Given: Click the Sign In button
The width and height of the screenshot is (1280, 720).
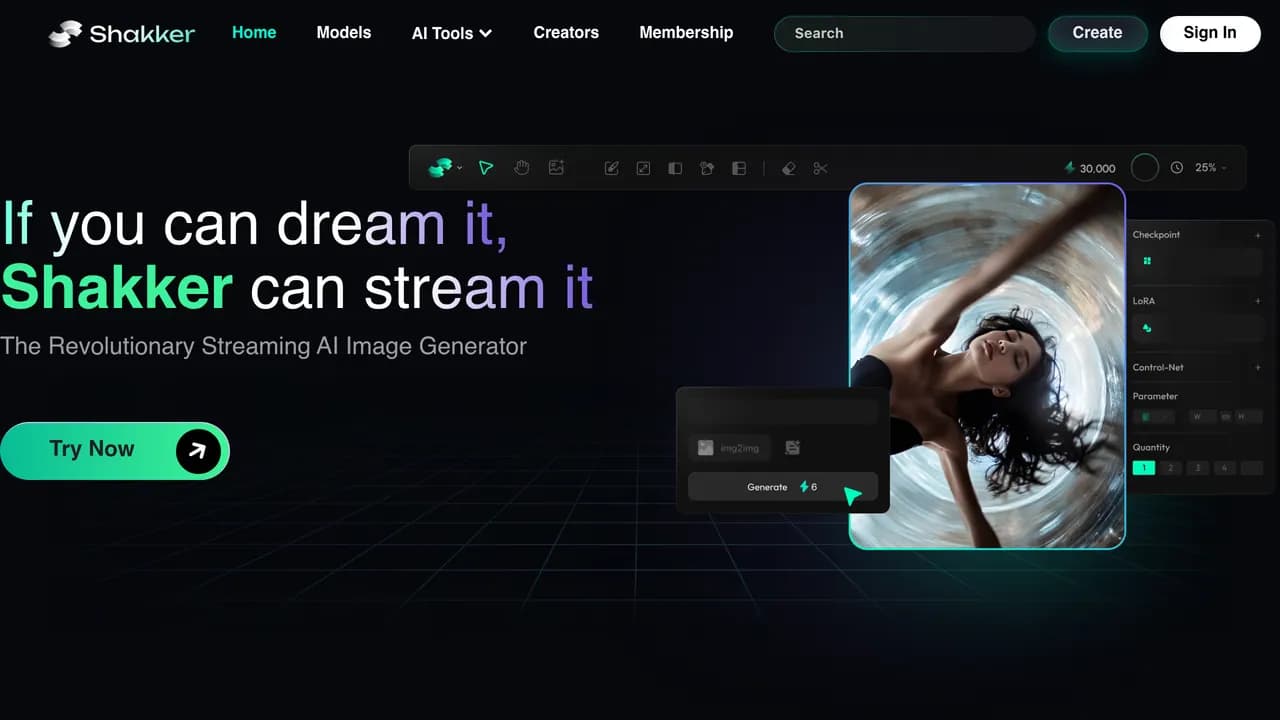Looking at the screenshot, I should tap(1210, 33).
